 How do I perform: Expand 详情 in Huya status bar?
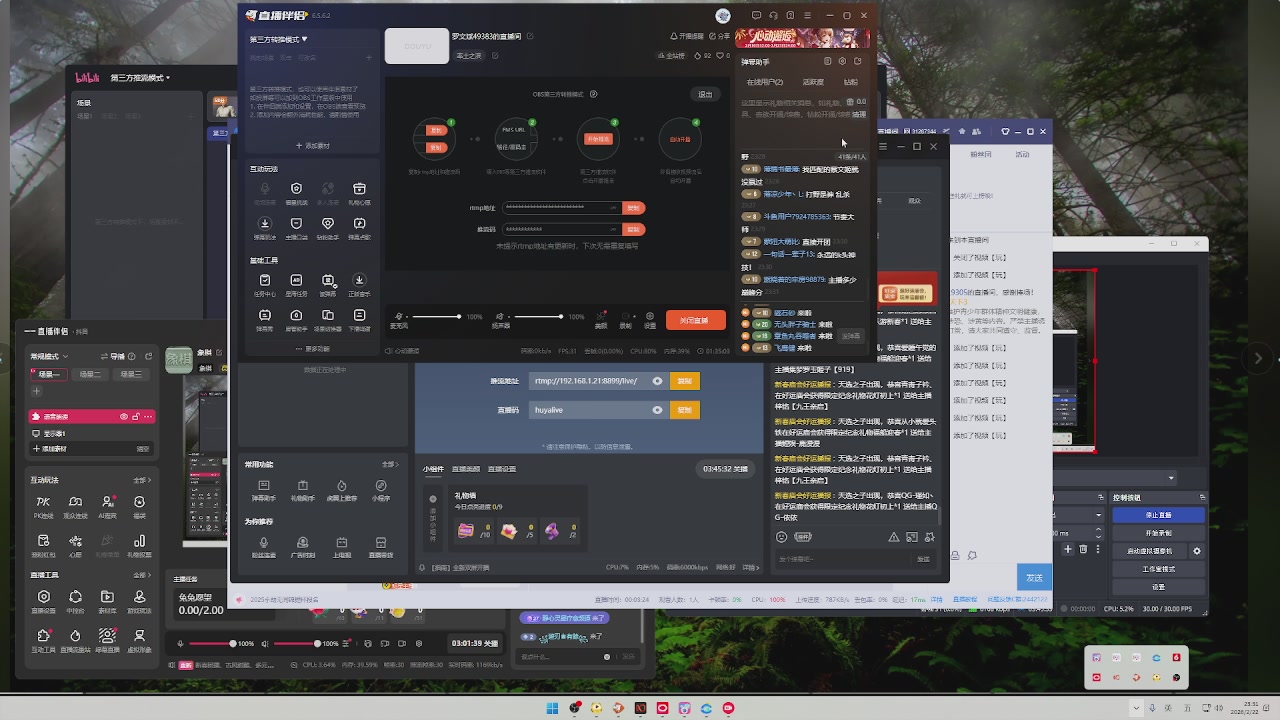(751, 567)
